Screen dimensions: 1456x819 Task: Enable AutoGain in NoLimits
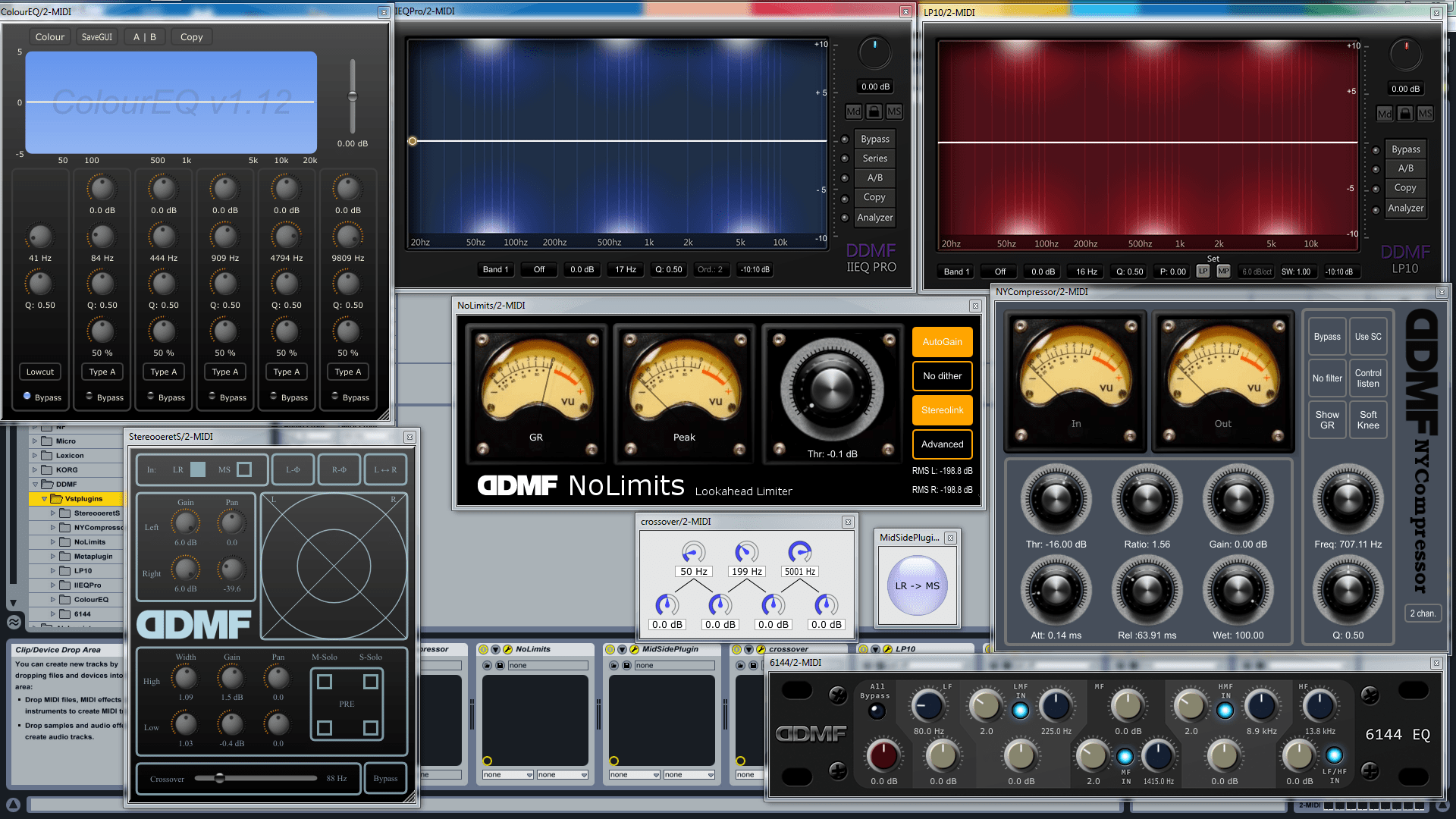[942, 342]
